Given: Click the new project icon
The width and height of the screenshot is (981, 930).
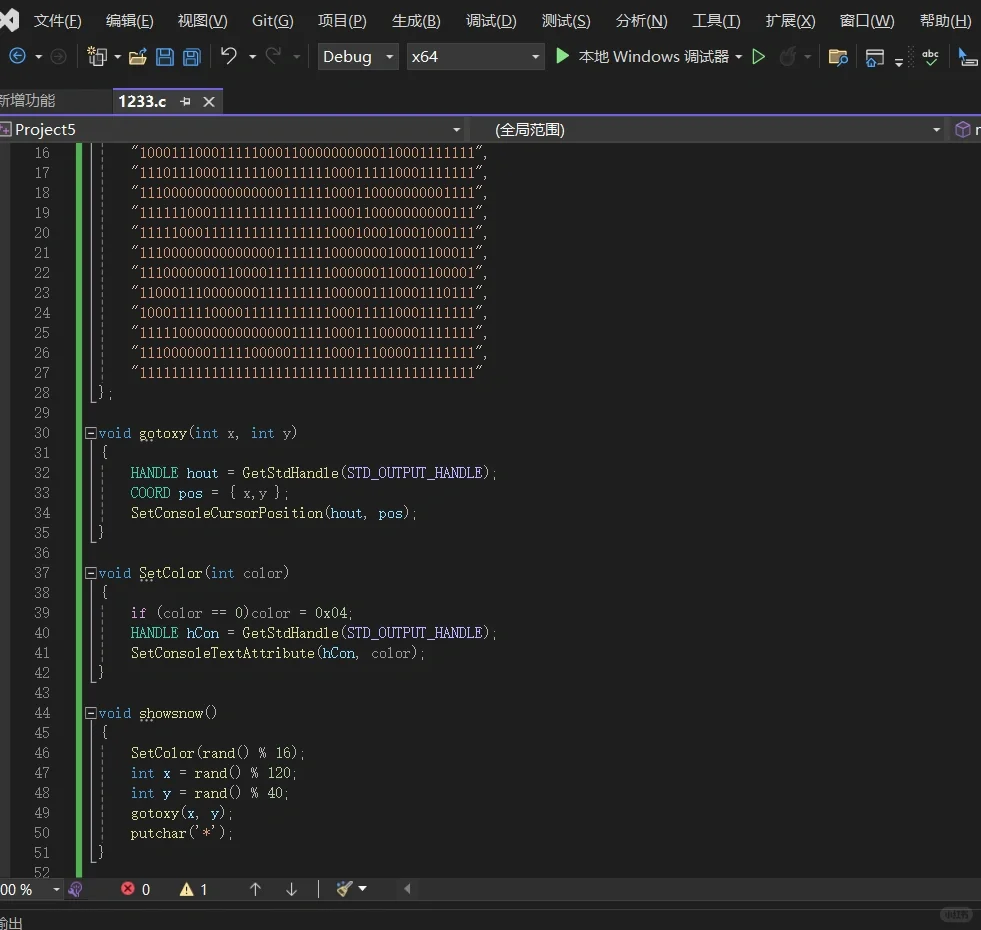Looking at the screenshot, I should pos(97,57).
